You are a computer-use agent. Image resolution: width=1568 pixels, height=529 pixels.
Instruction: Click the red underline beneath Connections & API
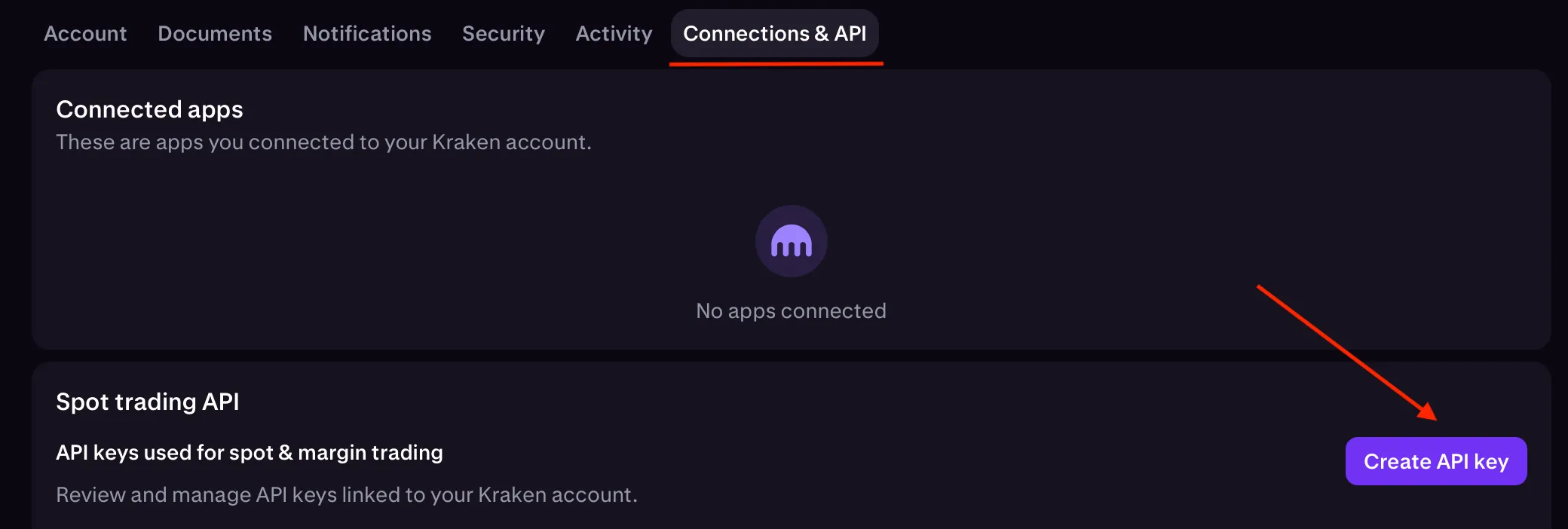click(776, 64)
